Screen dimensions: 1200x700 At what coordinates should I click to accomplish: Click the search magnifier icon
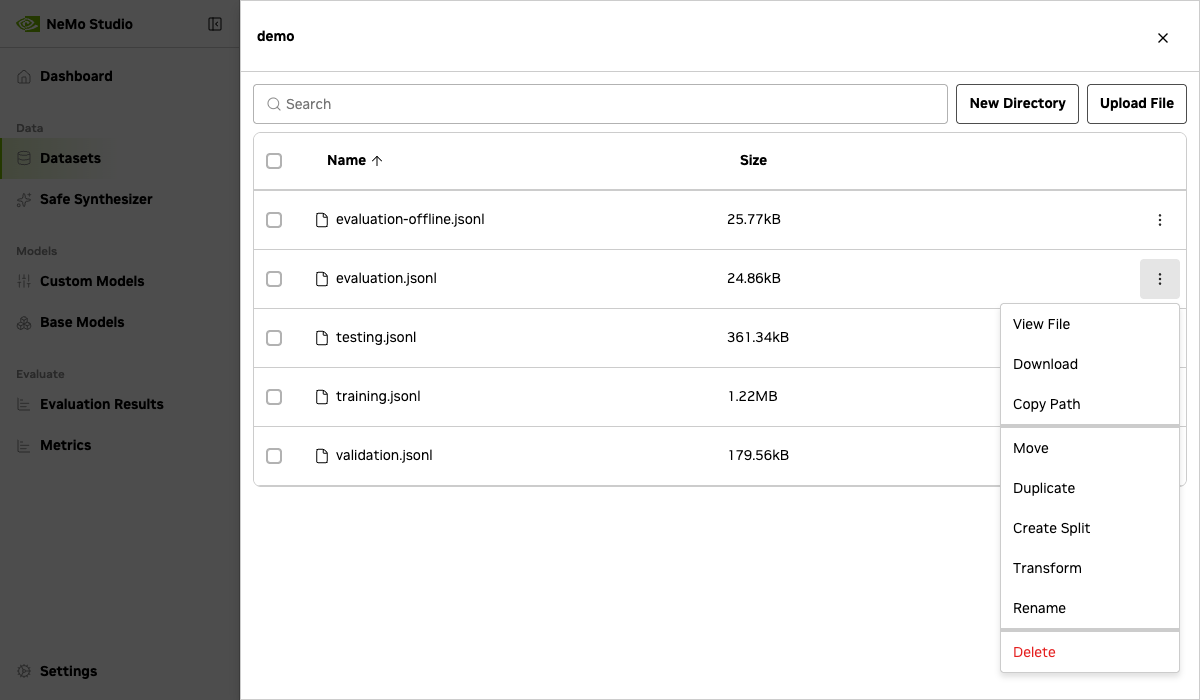274,104
